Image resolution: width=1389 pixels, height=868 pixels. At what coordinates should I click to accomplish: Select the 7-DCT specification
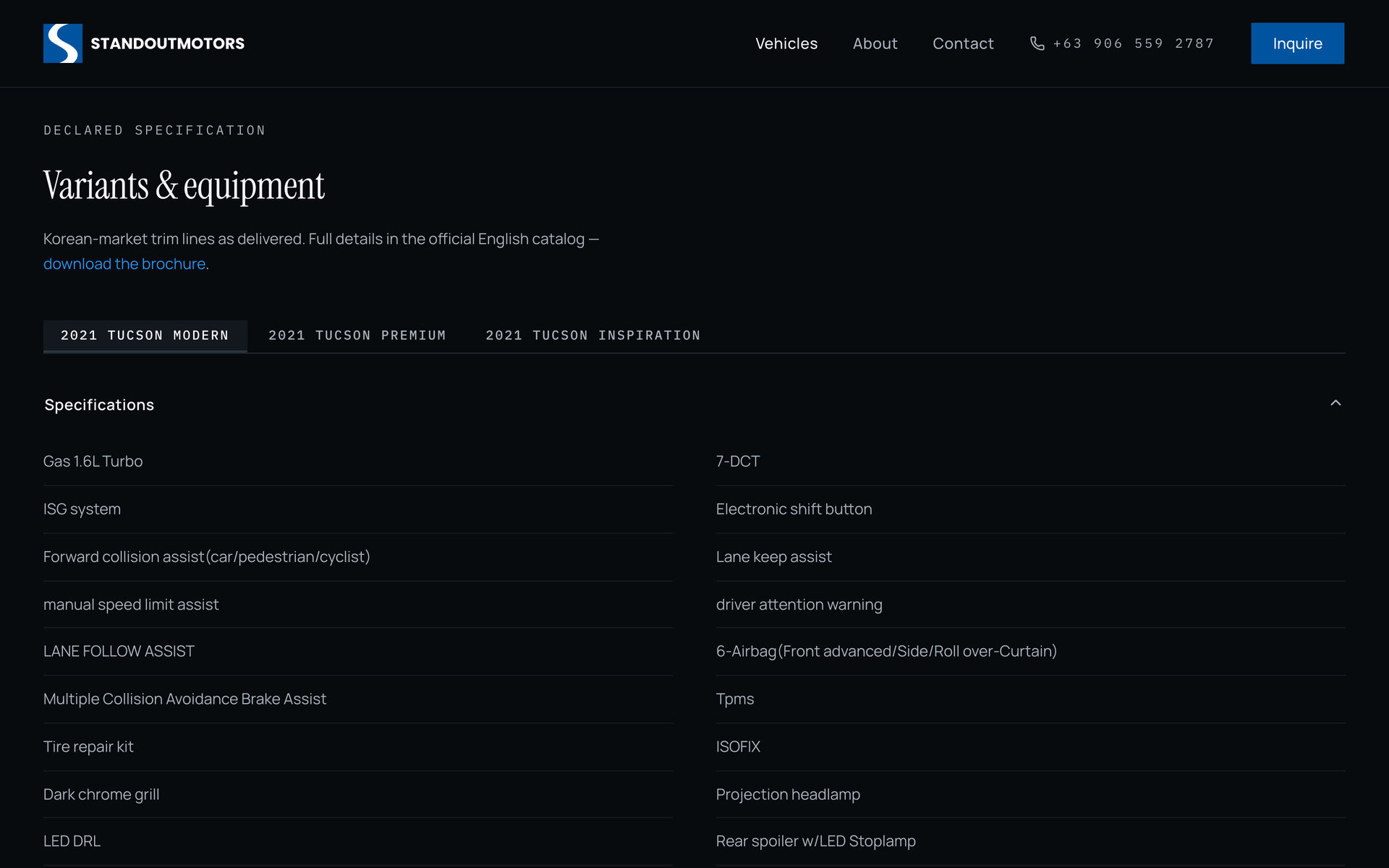pyautogui.click(x=1030, y=461)
